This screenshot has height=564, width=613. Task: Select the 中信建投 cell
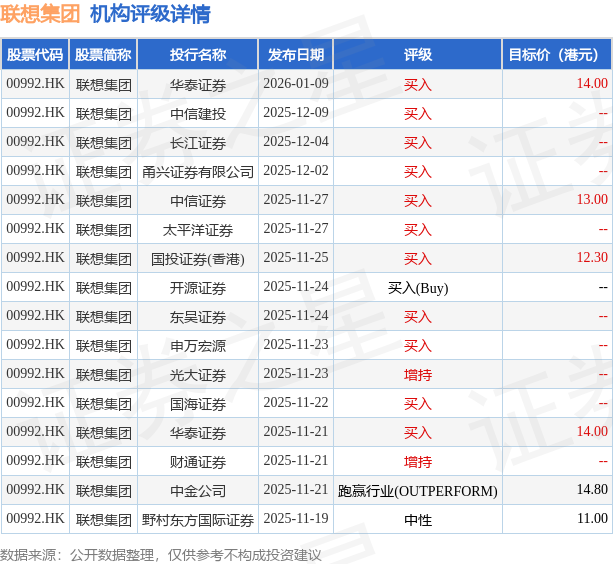click(198, 113)
